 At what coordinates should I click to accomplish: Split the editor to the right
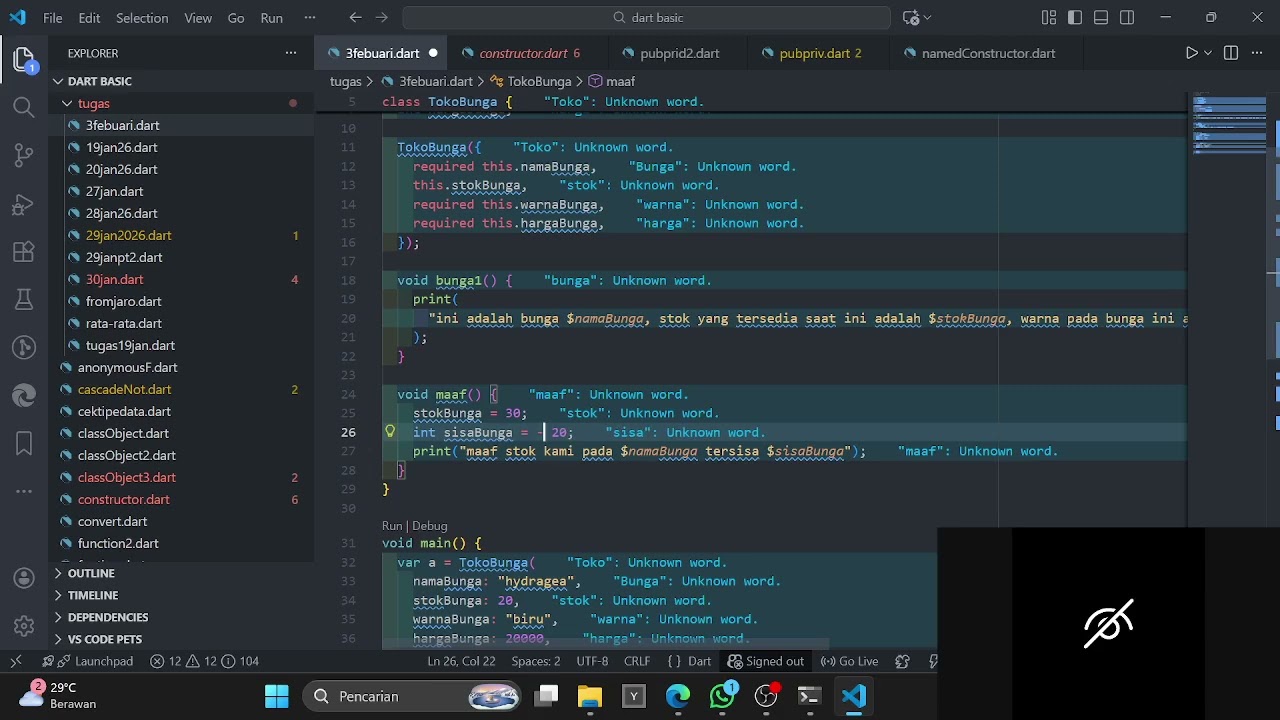(1231, 53)
